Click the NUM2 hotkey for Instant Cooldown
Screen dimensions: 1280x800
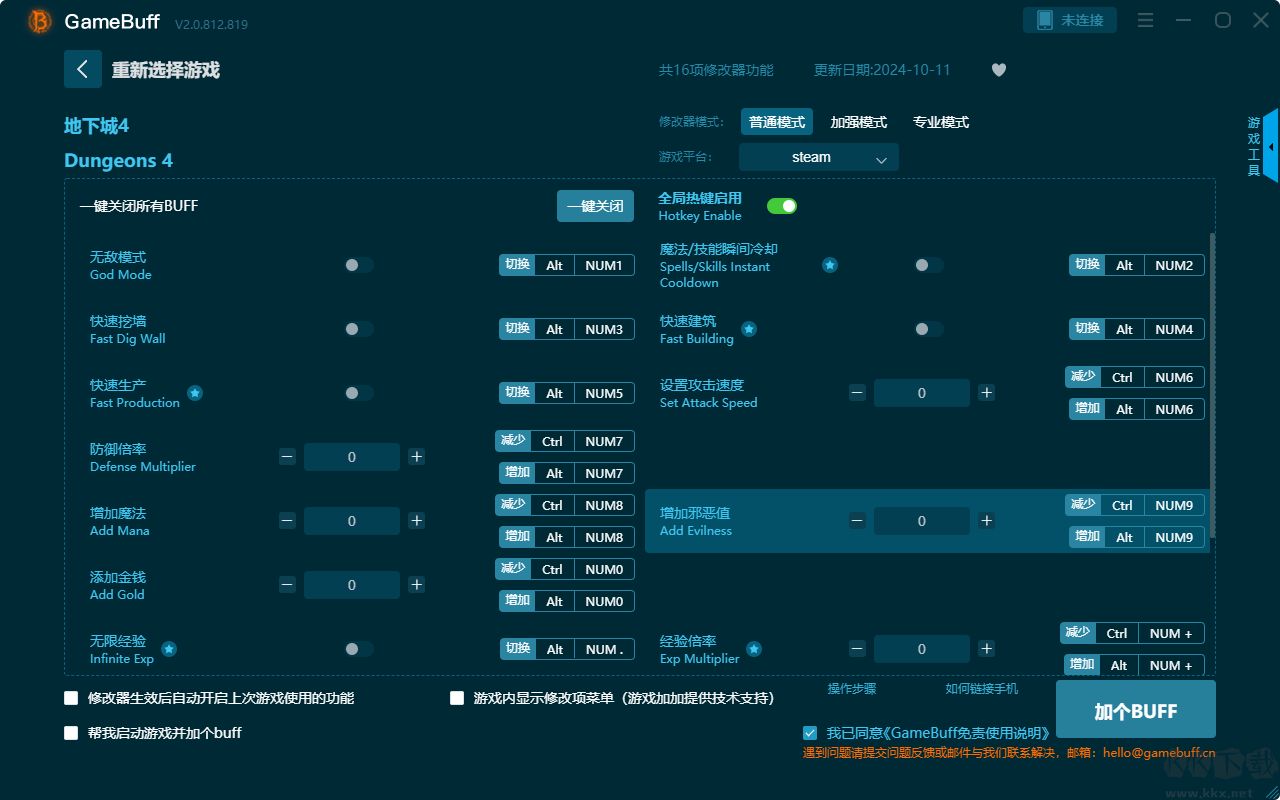(x=1174, y=265)
